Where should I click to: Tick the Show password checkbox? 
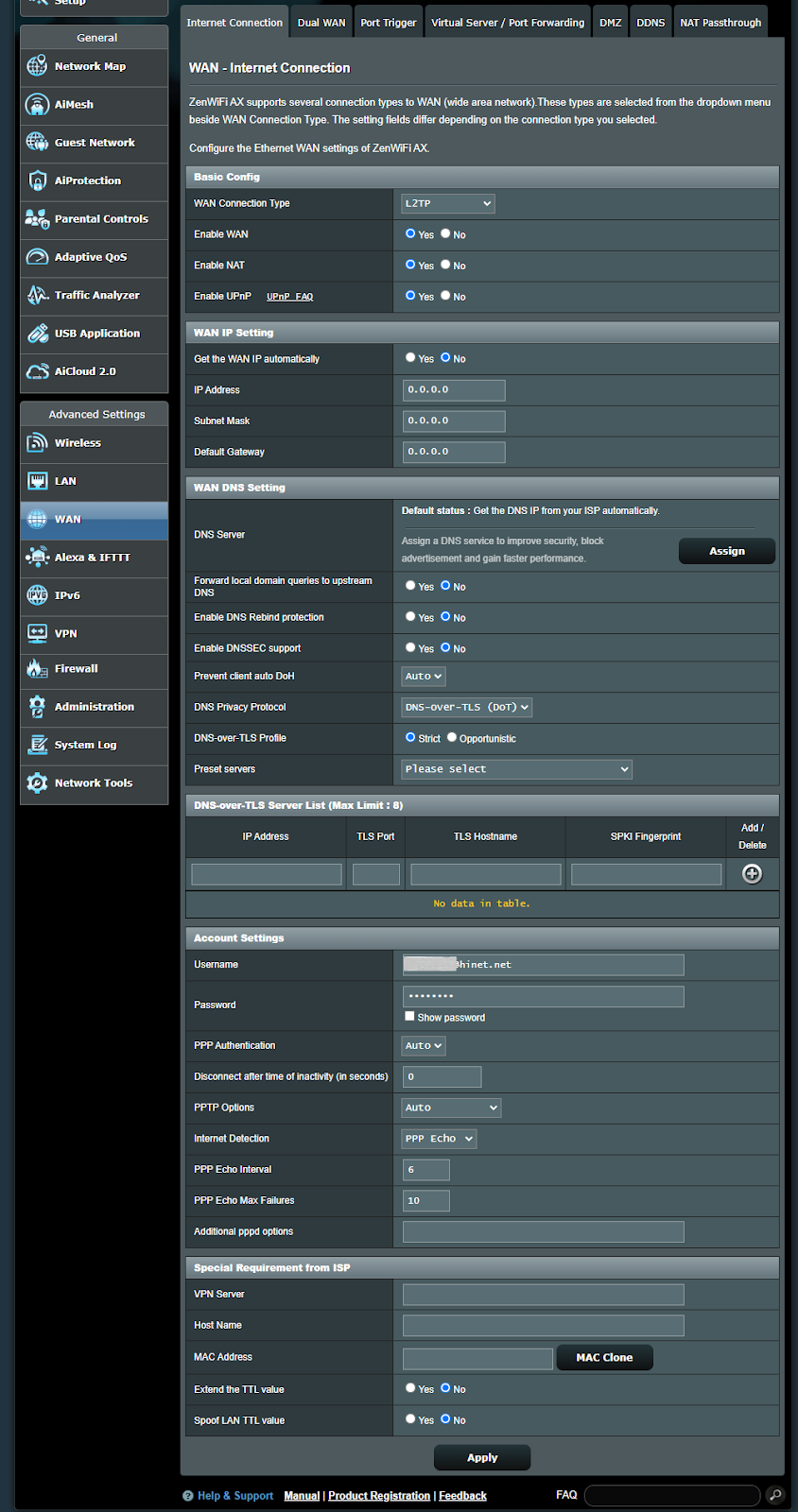pos(409,1017)
